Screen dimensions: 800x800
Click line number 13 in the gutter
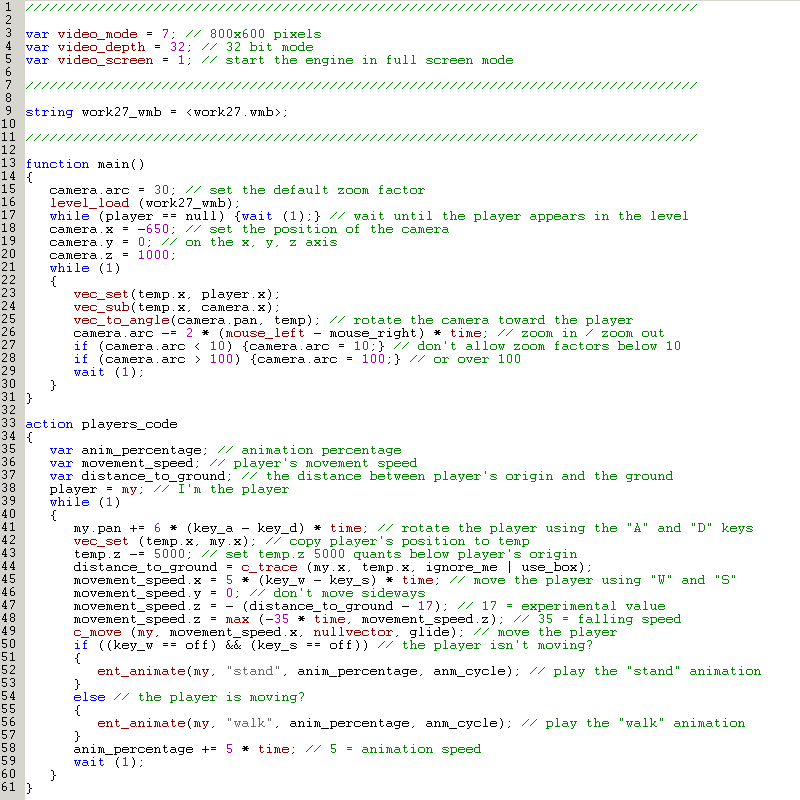(8, 164)
